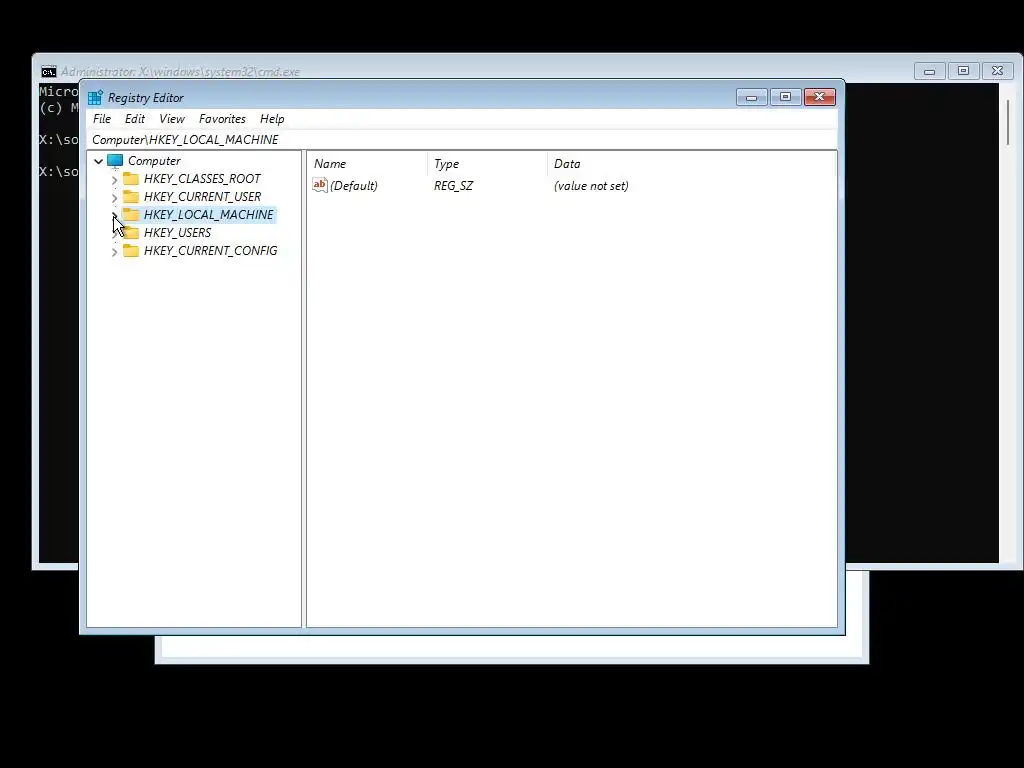Sort values by Data column header

692,164
